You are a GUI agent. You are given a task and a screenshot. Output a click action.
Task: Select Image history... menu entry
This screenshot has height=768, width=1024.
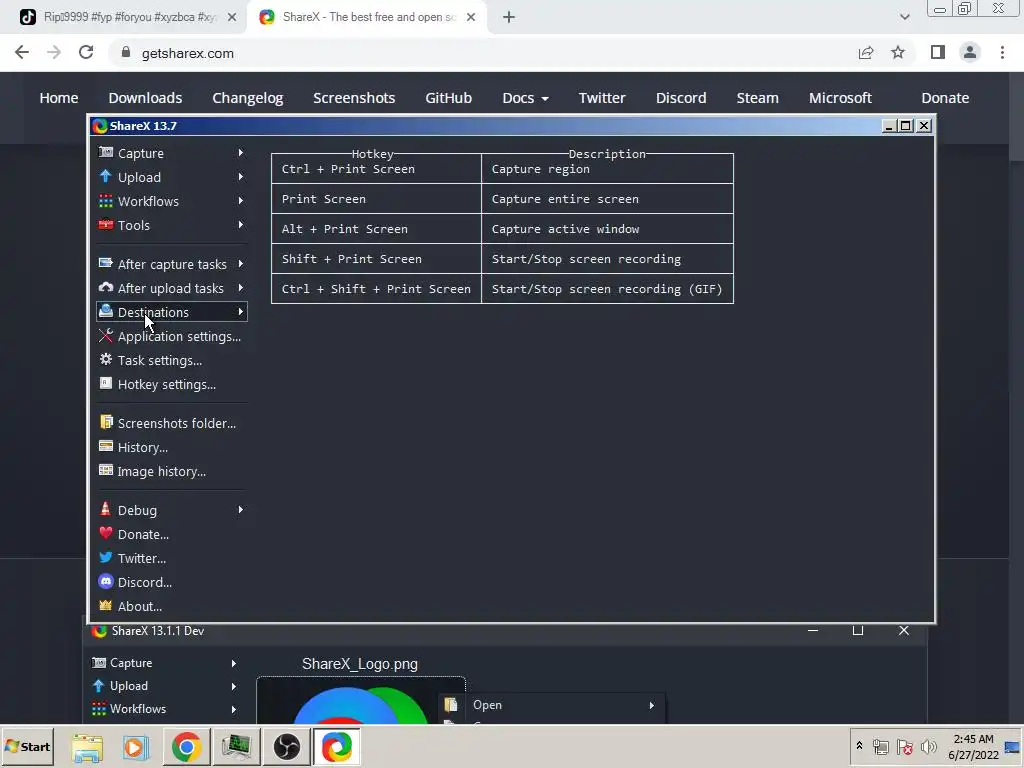click(172, 471)
